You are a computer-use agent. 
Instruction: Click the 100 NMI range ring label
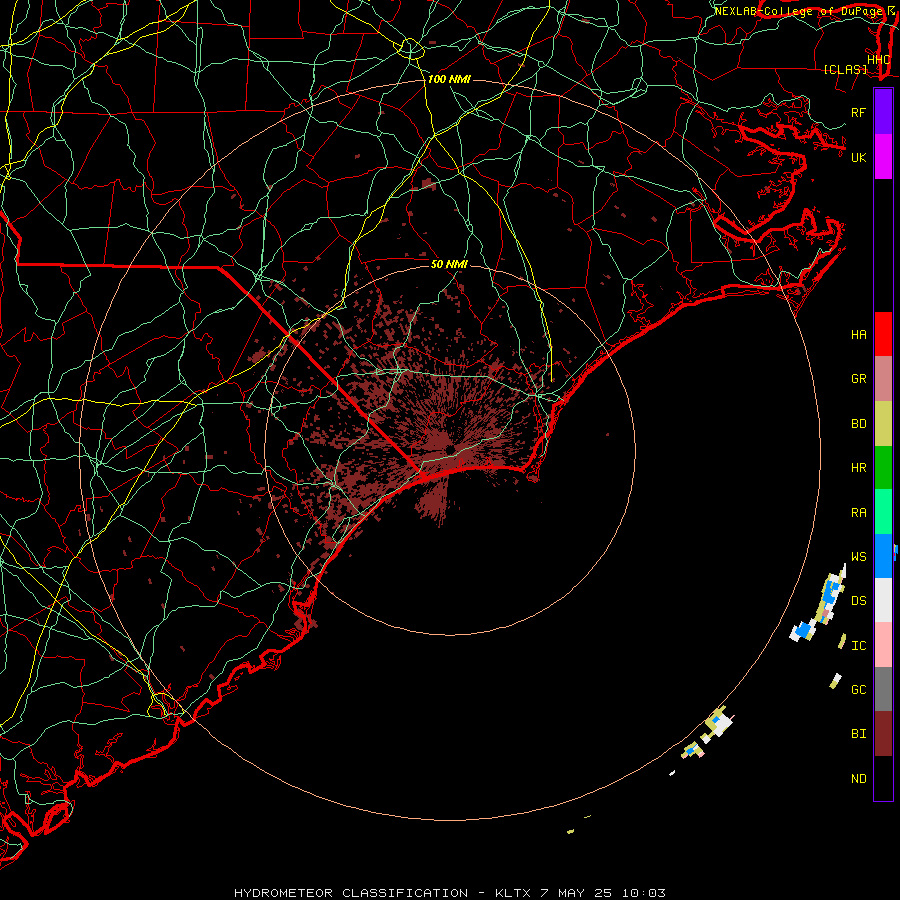[449, 79]
